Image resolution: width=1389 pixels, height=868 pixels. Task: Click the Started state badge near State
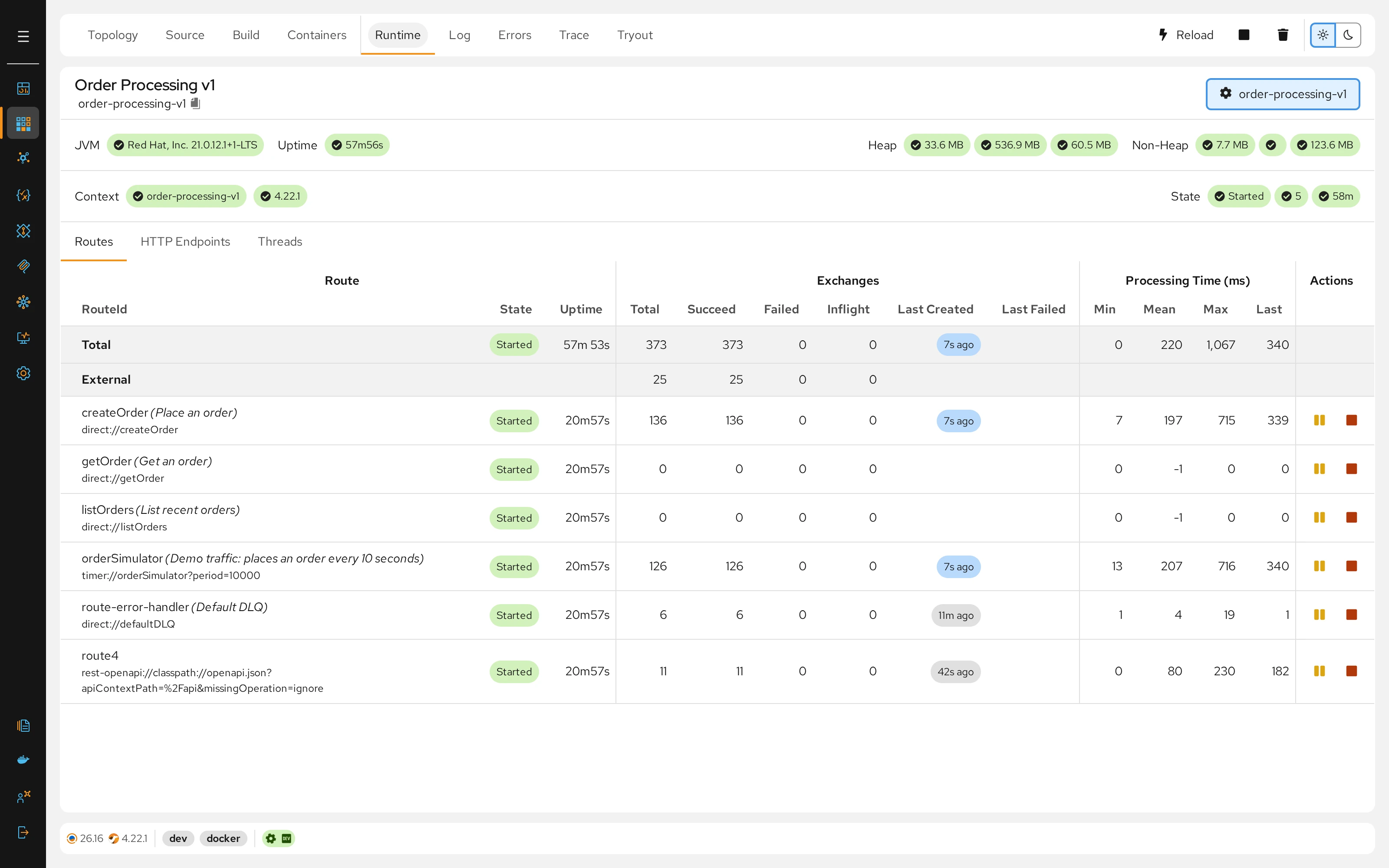pyautogui.click(x=1239, y=196)
